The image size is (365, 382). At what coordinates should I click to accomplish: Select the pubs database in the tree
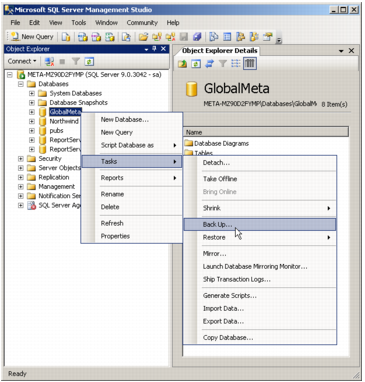[x=56, y=131]
